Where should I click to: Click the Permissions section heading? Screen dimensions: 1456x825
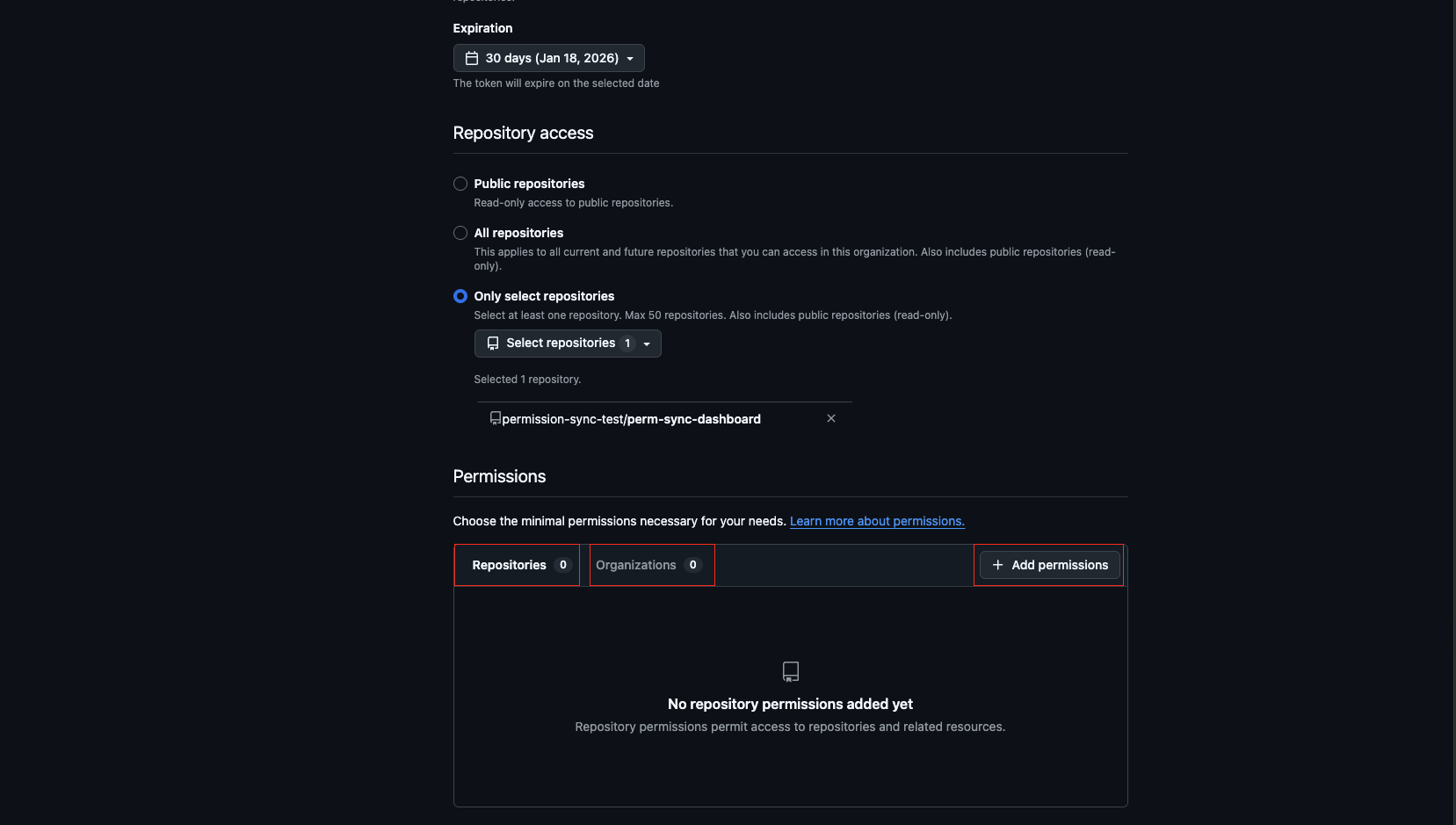[x=499, y=476]
